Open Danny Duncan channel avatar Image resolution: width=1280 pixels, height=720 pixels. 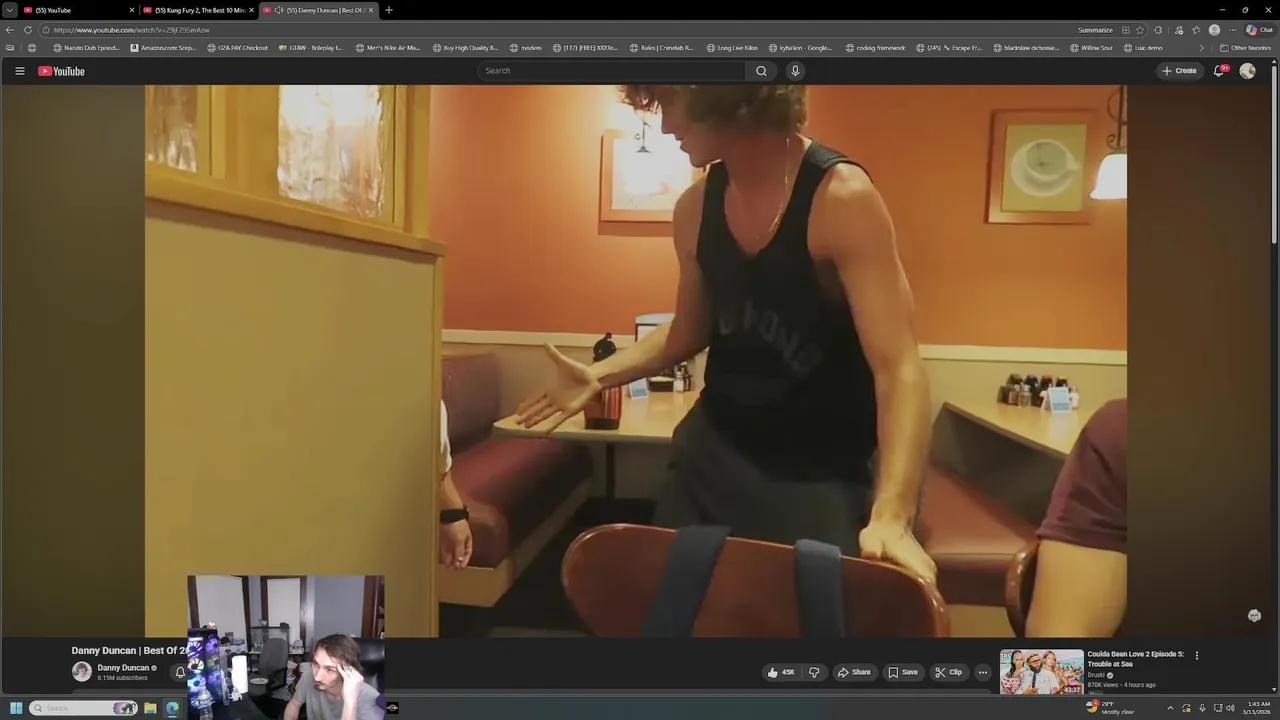tap(81, 672)
